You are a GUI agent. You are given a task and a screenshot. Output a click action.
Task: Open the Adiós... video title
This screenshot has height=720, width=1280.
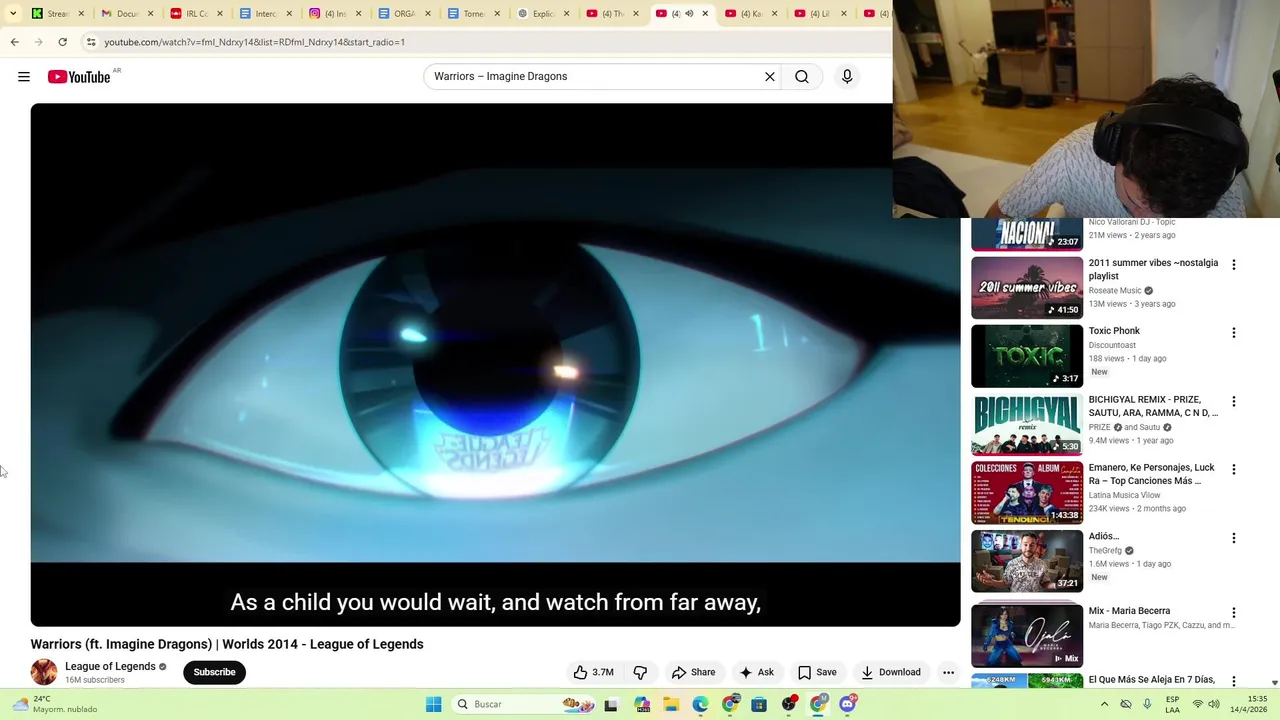click(1103, 537)
